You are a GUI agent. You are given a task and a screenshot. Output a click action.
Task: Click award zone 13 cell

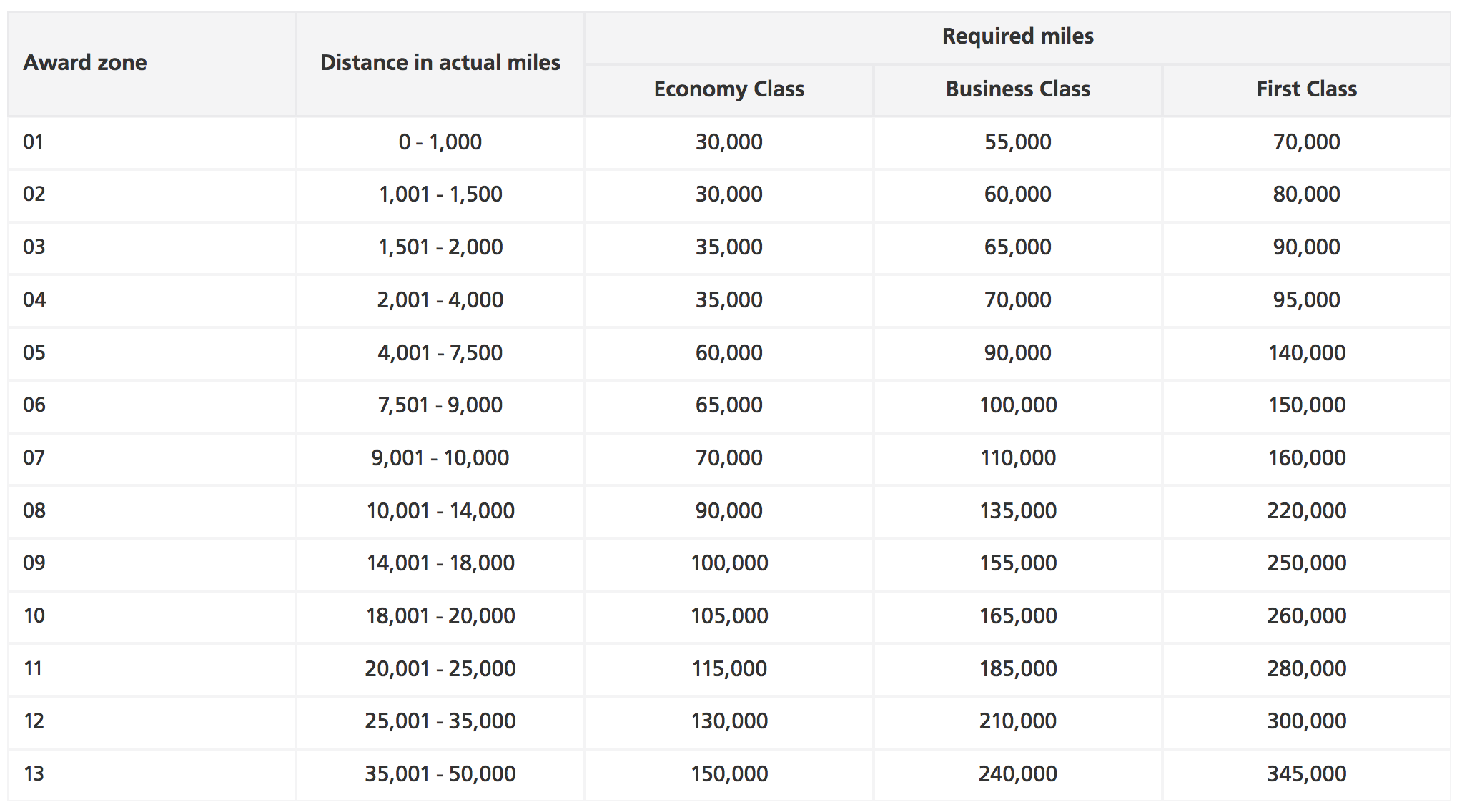pyautogui.click(x=34, y=773)
